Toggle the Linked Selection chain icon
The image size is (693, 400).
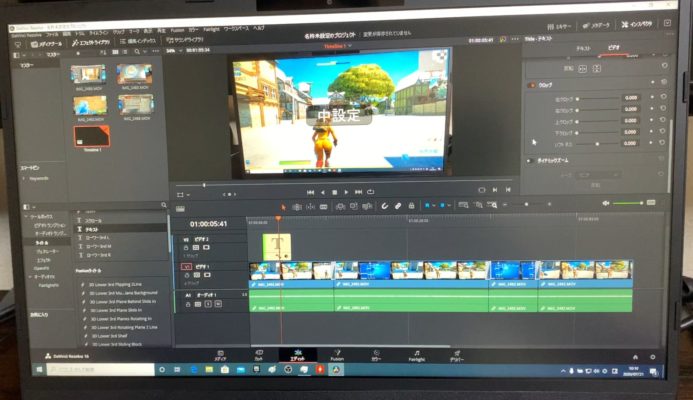pyautogui.click(x=398, y=206)
